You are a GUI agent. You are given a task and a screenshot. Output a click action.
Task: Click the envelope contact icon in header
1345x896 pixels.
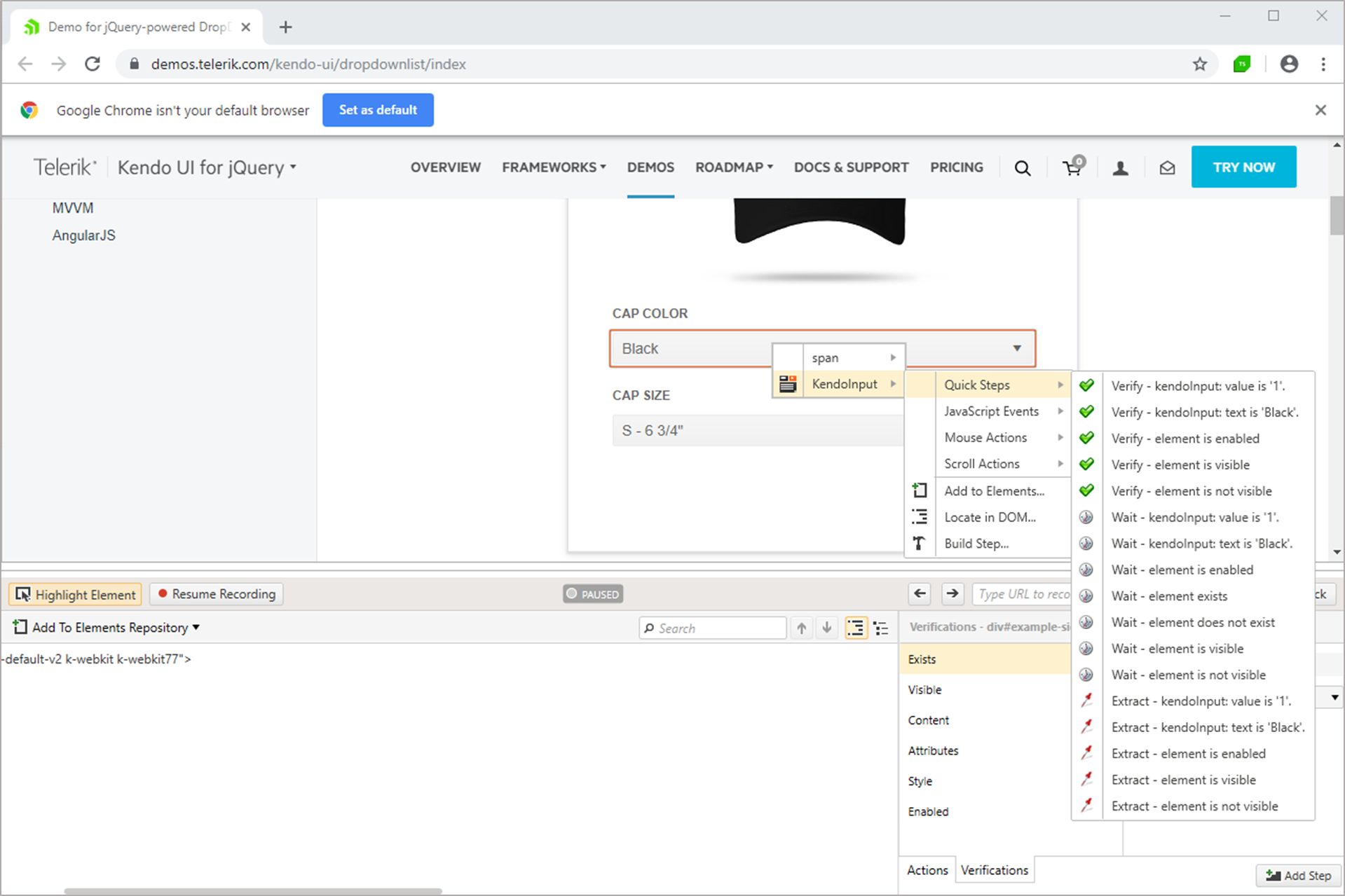point(1167,168)
